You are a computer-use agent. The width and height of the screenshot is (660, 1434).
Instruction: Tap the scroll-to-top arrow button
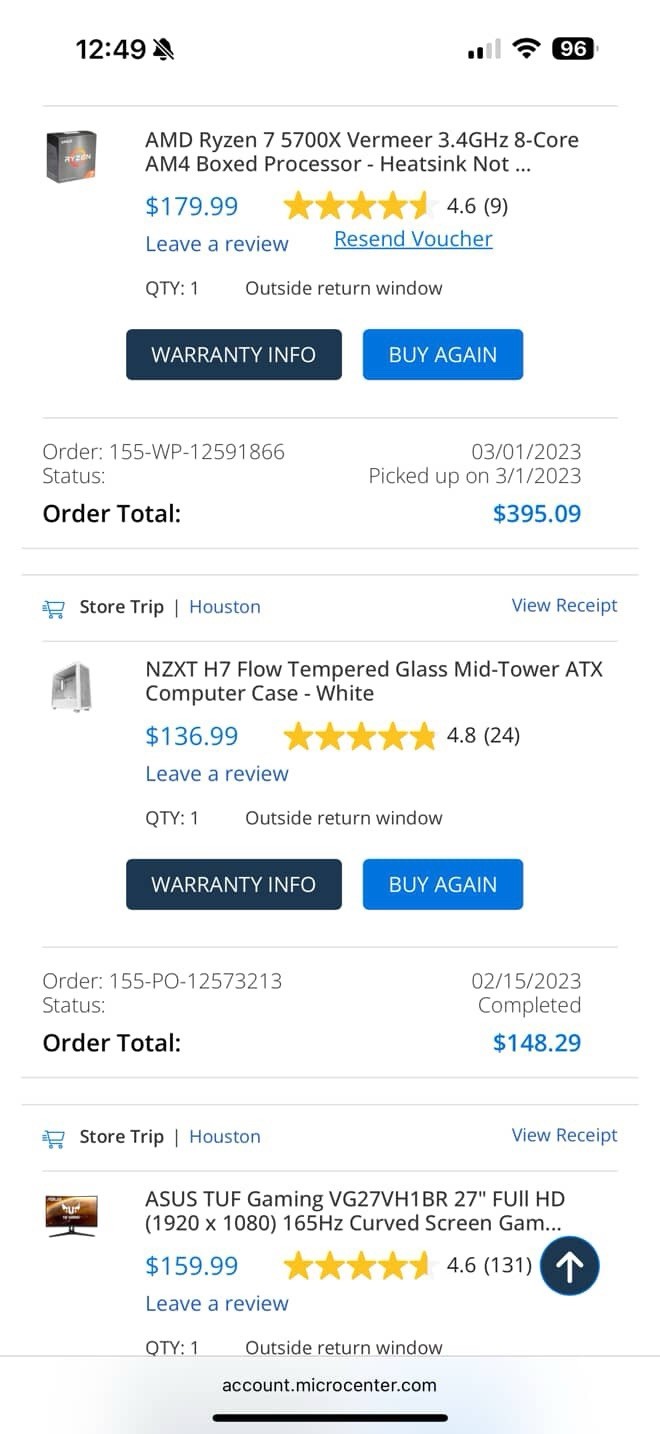[569, 1266]
